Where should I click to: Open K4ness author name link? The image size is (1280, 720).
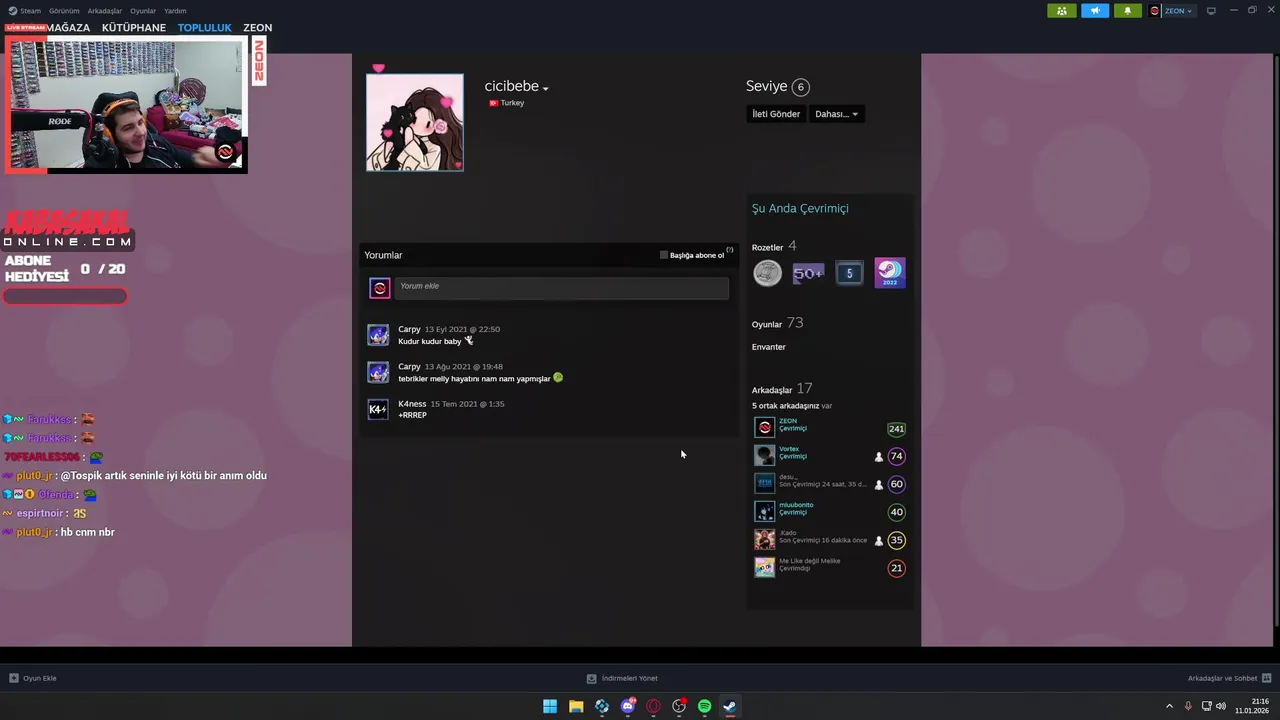click(412, 404)
